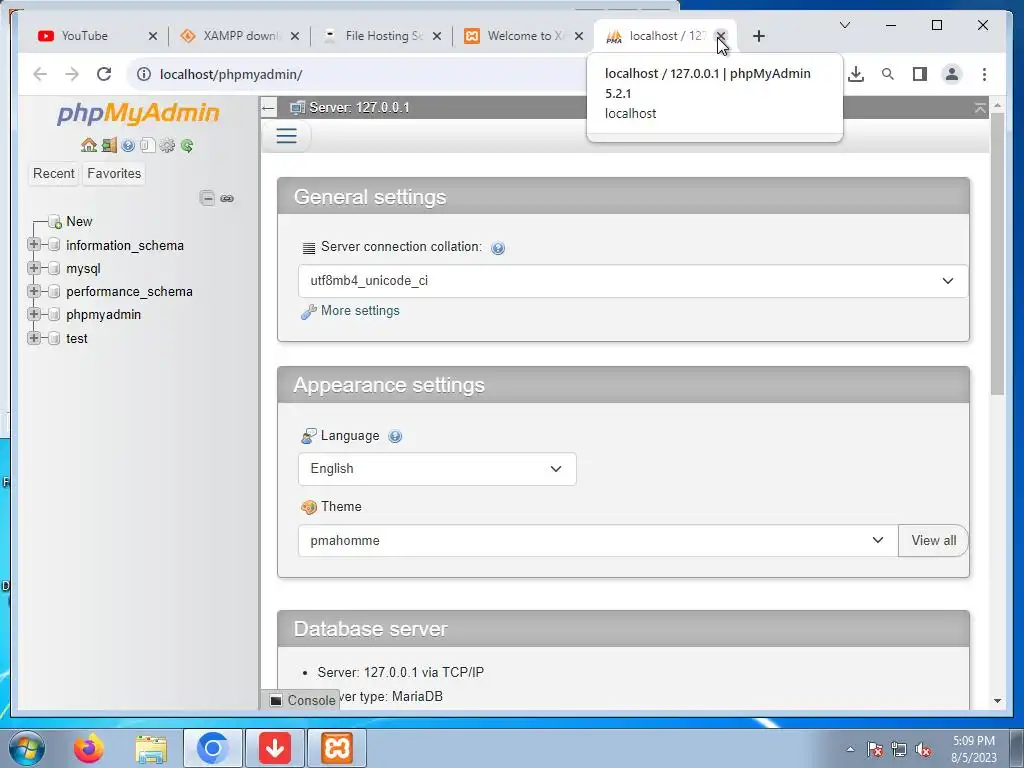Open Windows Start menu
This screenshot has height=768, width=1024.
pos(27,748)
